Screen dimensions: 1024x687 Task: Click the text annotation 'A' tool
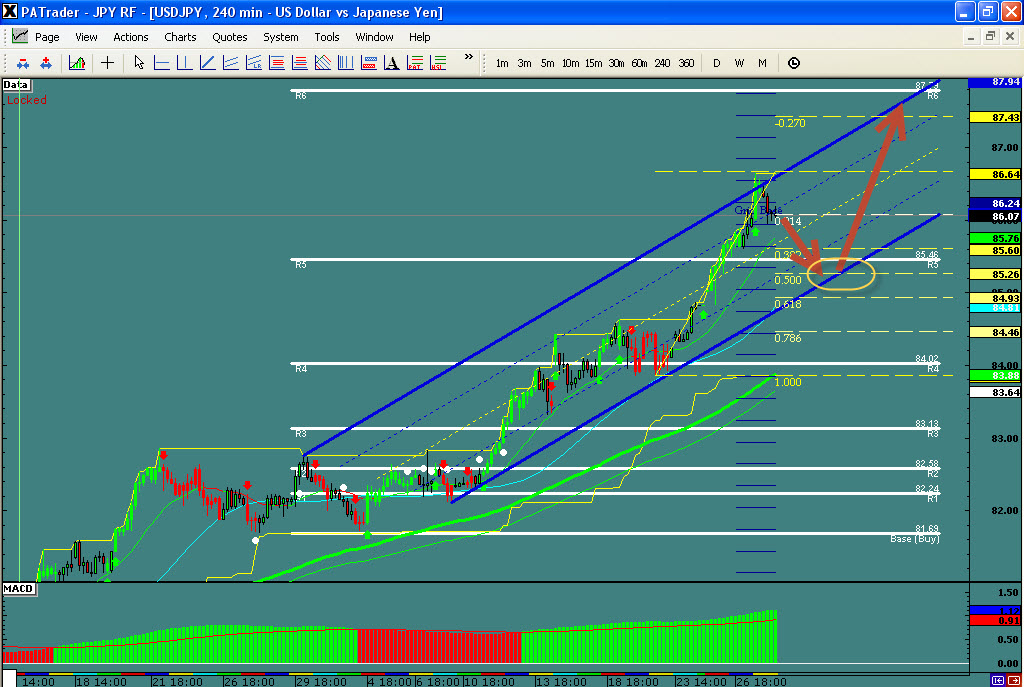click(391, 63)
